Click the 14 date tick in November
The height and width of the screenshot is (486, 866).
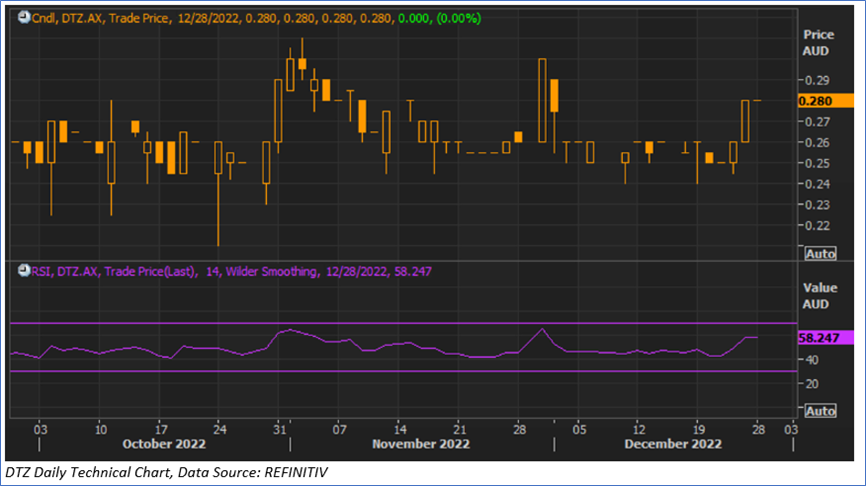click(x=400, y=430)
